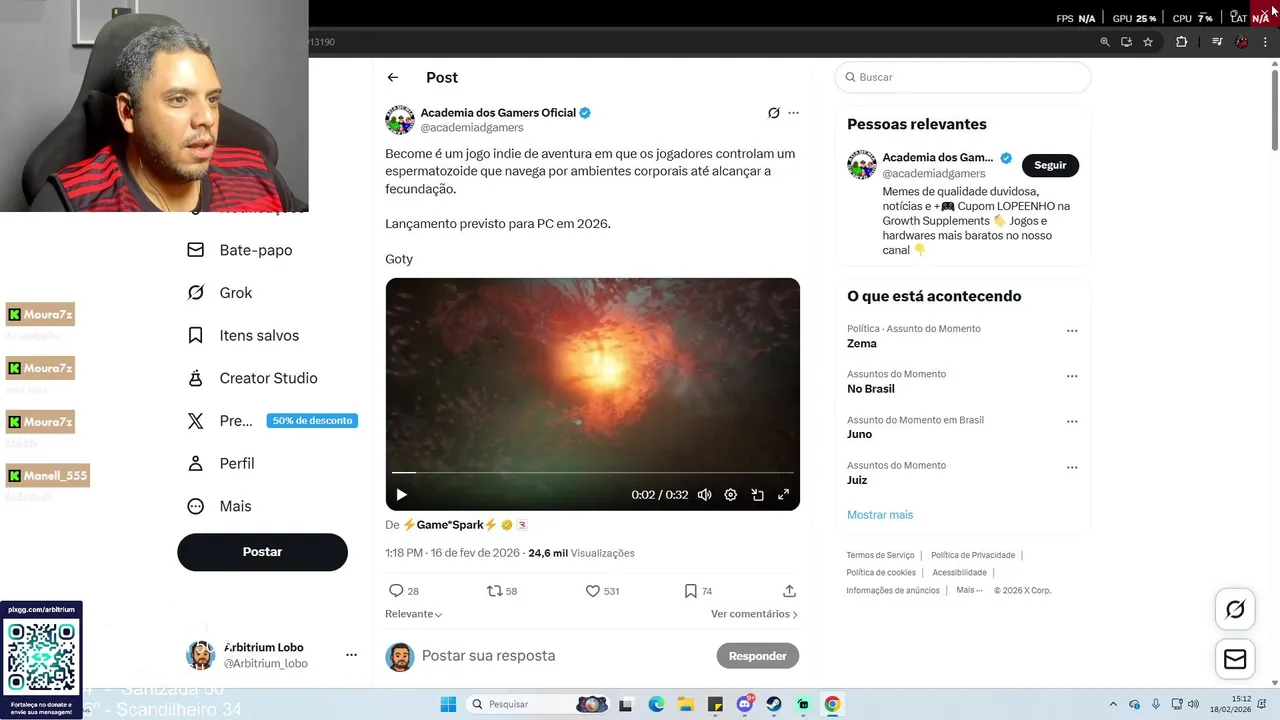Click the Postar button
This screenshot has height=720, width=1280.
pyautogui.click(x=262, y=552)
